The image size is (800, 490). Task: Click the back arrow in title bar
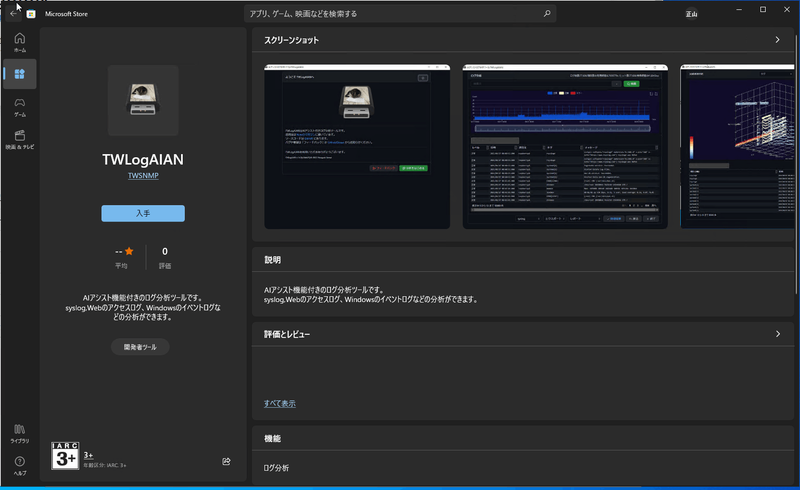point(13,14)
